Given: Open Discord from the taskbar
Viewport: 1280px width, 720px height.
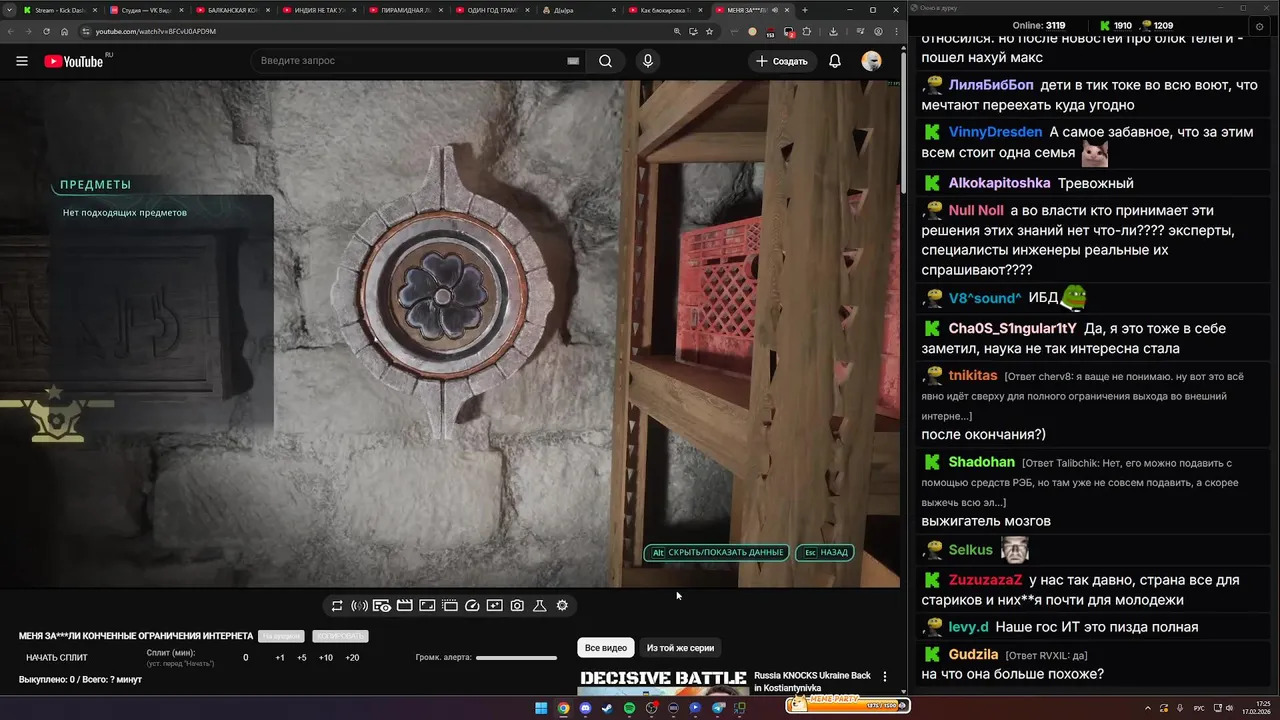Looking at the screenshot, I should point(585,708).
